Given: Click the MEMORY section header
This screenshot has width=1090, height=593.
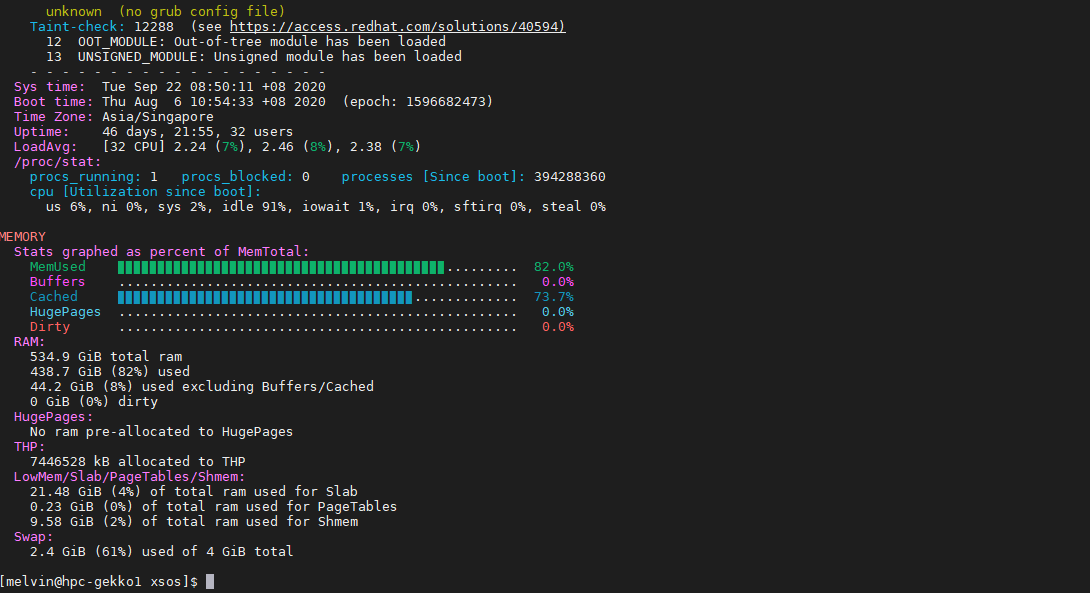Looking at the screenshot, I should pos(22,237).
